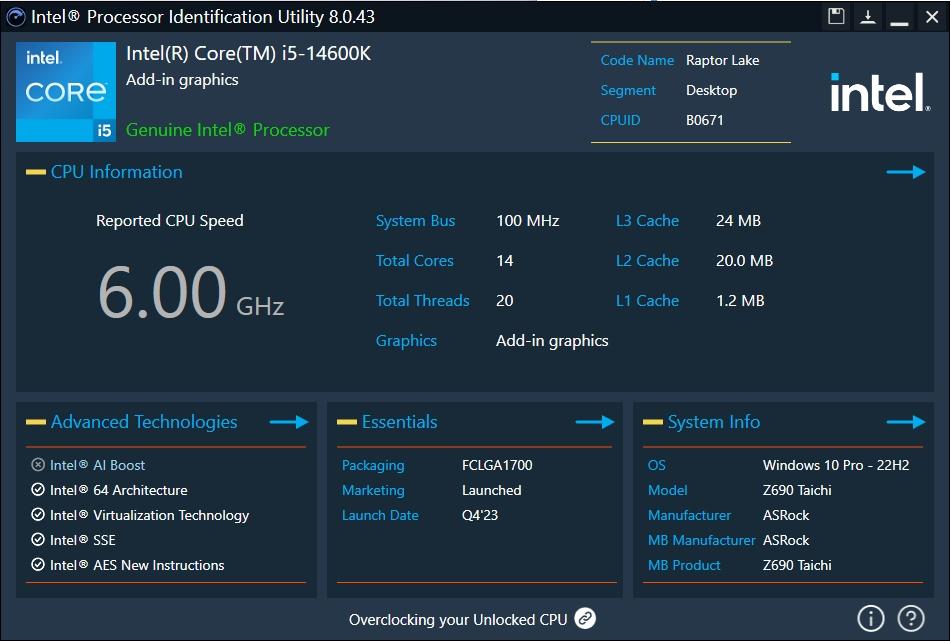The image size is (950, 641).
Task: Click the Windows 10 Pro - 22H2 value
Action: coord(836,465)
